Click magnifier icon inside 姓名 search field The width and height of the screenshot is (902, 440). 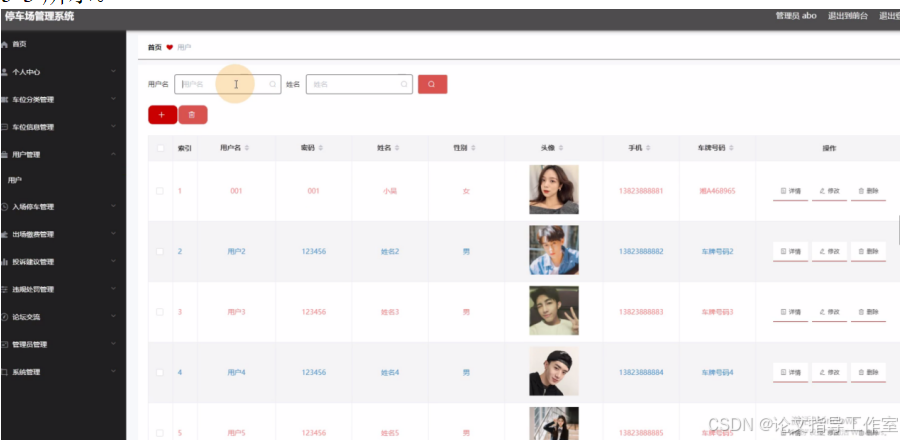click(x=404, y=84)
